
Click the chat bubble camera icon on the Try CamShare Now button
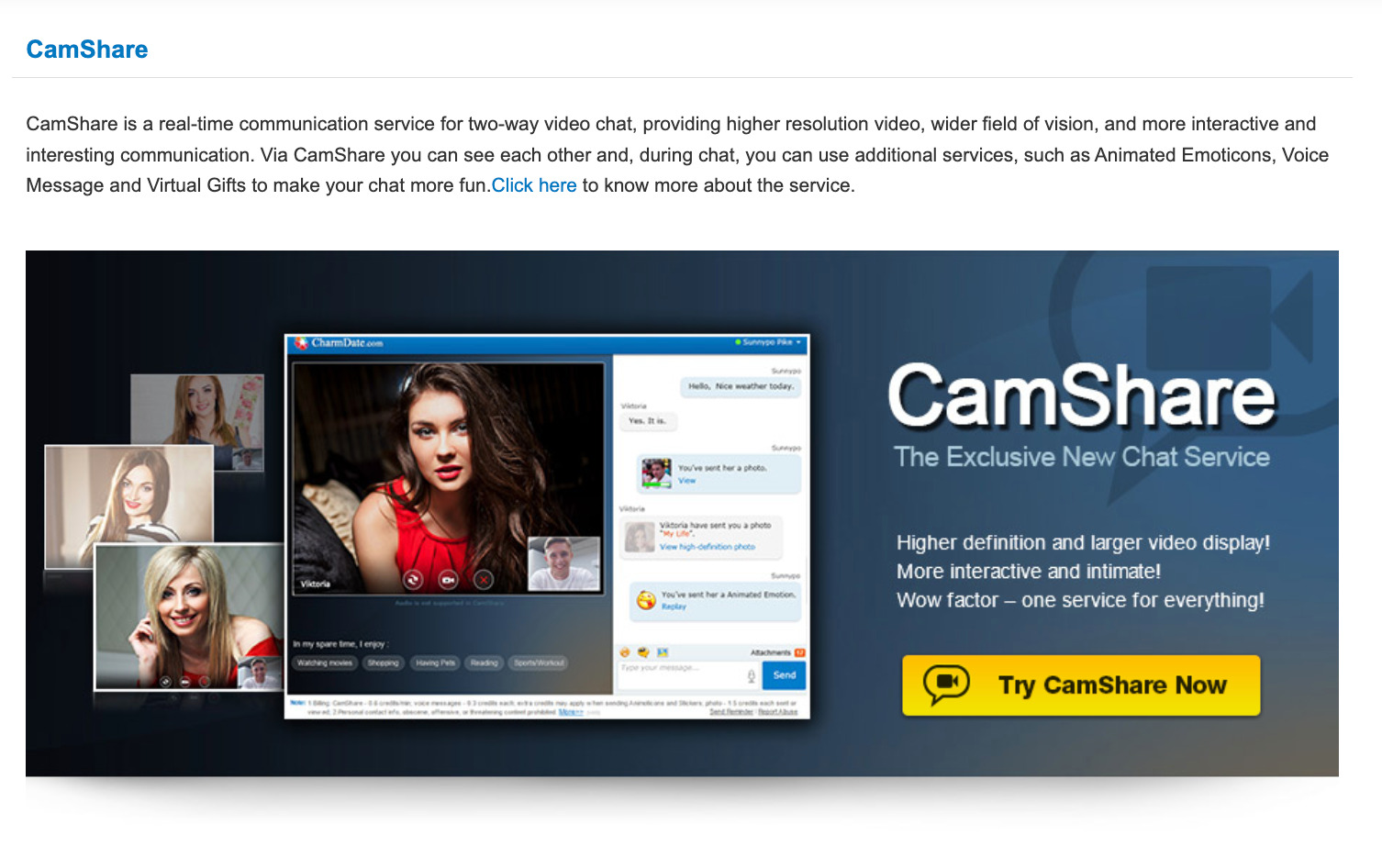click(x=946, y=684)
